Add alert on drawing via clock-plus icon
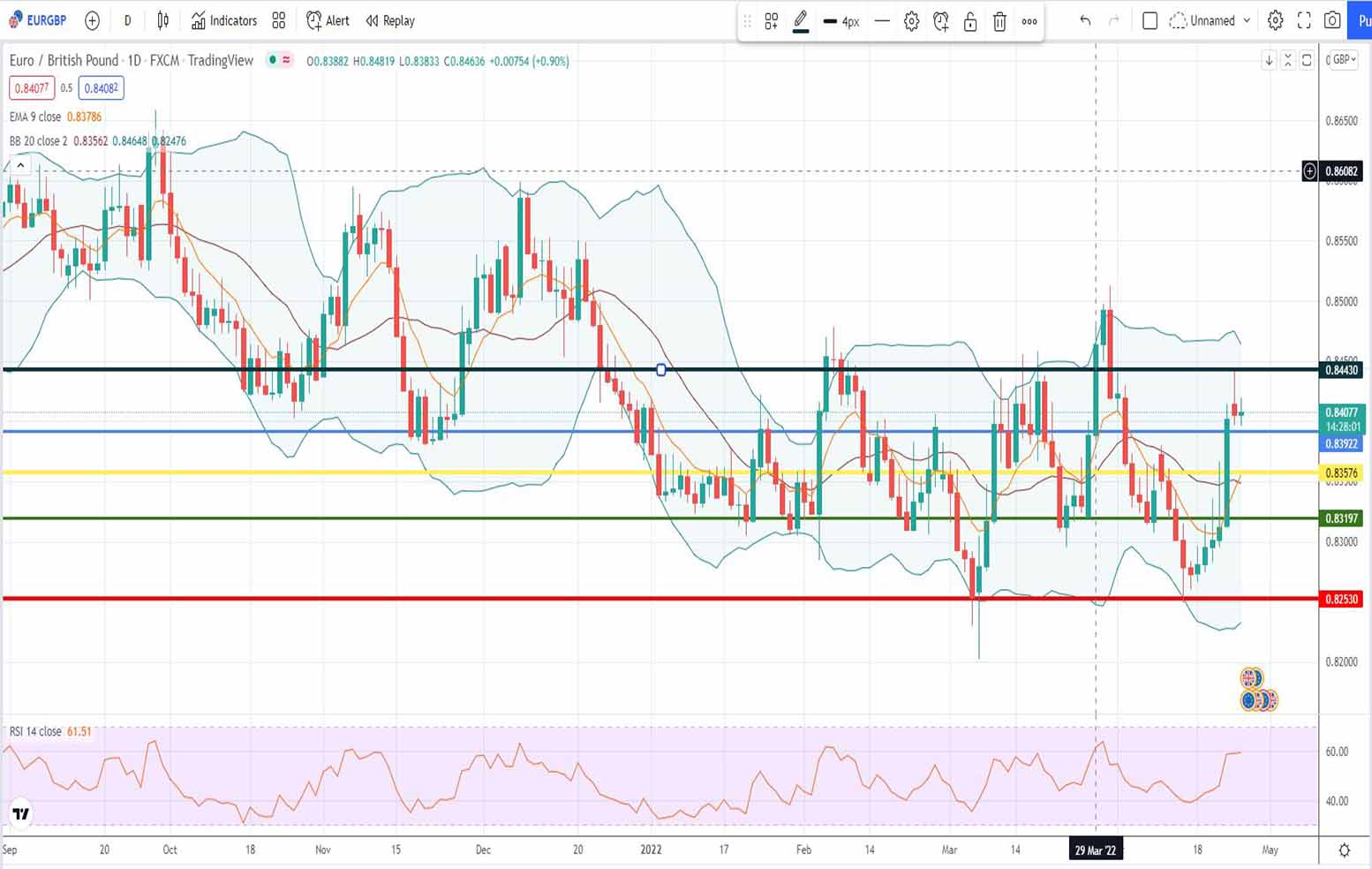This screenshot has width=1372, height=869. (x=941, y=21)
